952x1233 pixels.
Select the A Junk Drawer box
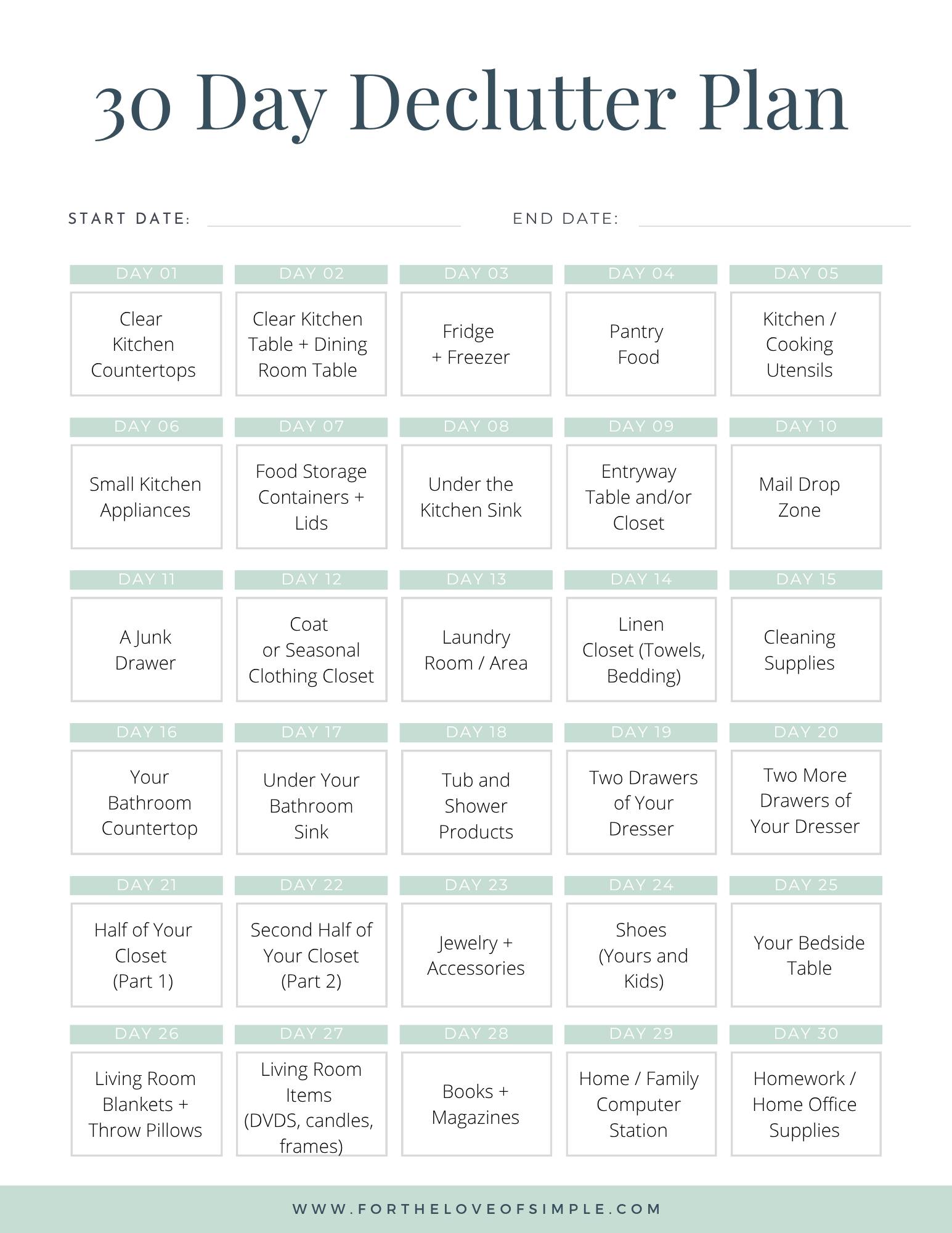pyautogui.click(x=146, y=650)
